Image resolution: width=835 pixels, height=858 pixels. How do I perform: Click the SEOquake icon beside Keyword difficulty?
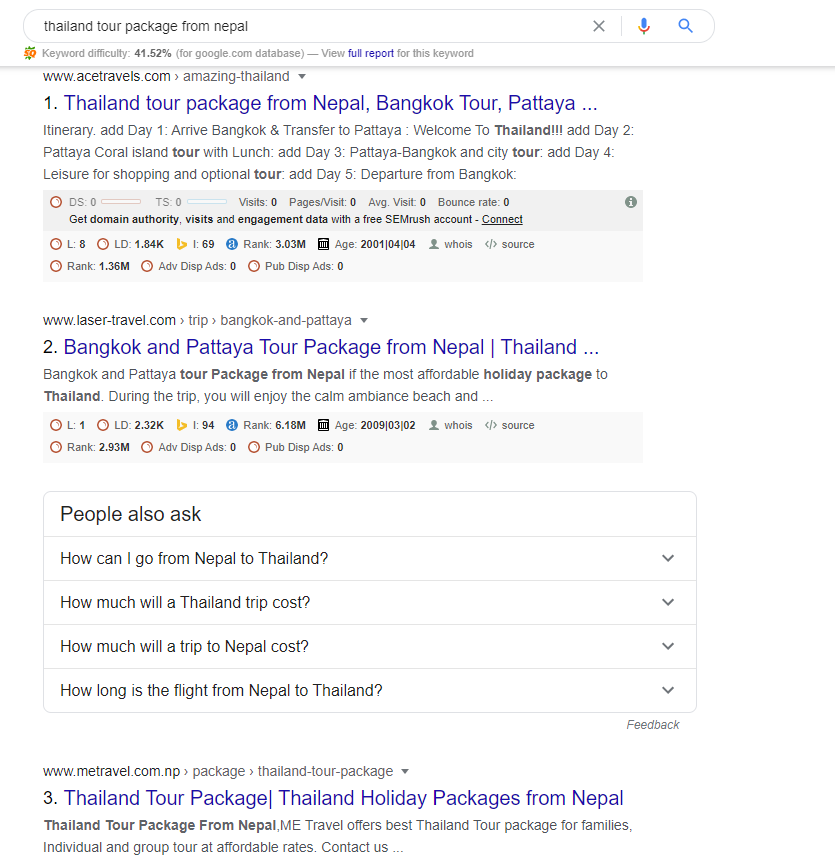click(x=30, y=53)
